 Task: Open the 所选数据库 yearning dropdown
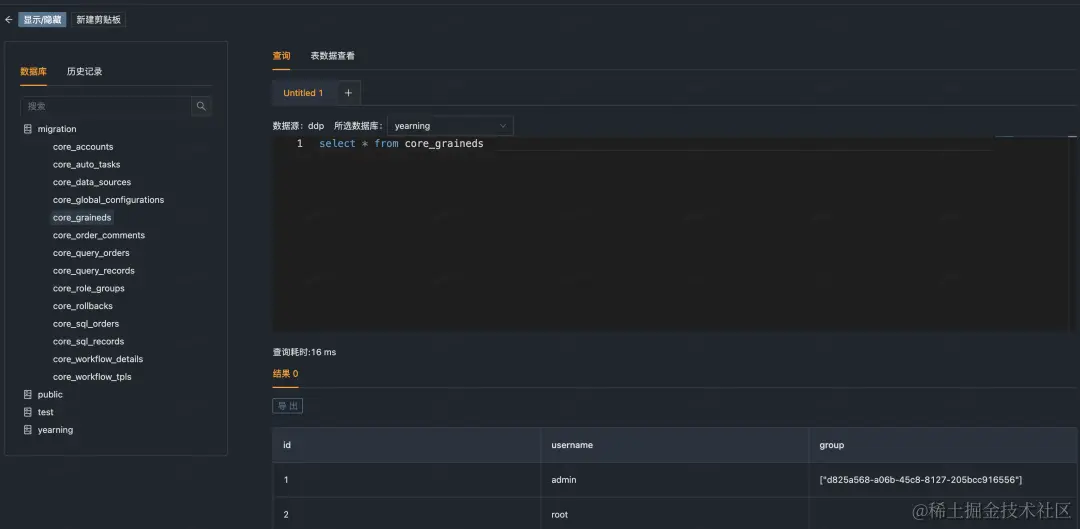(x=450, y=126)
